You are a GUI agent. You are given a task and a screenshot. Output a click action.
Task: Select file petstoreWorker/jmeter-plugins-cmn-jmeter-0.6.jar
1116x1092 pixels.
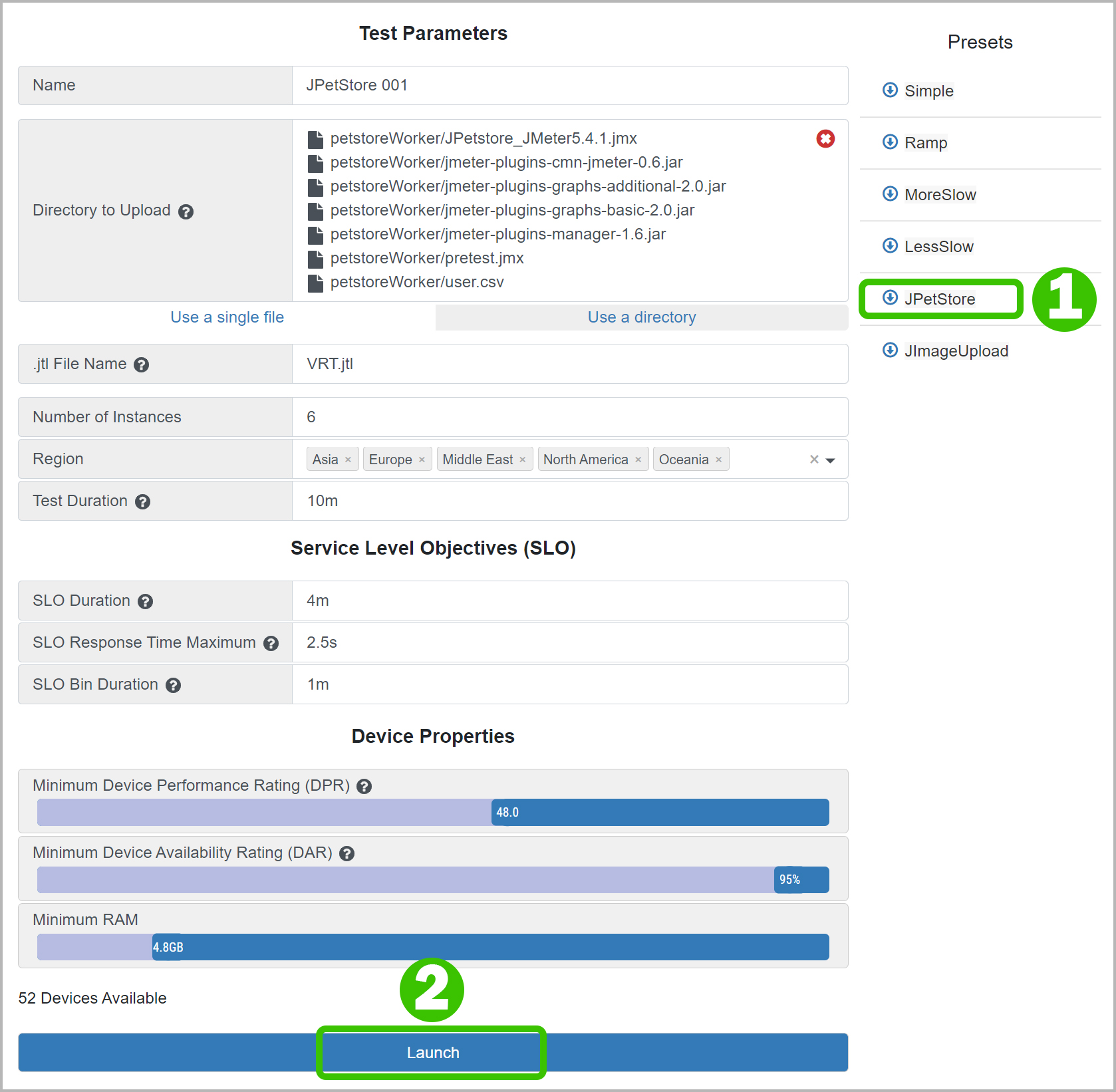point(506,162)
